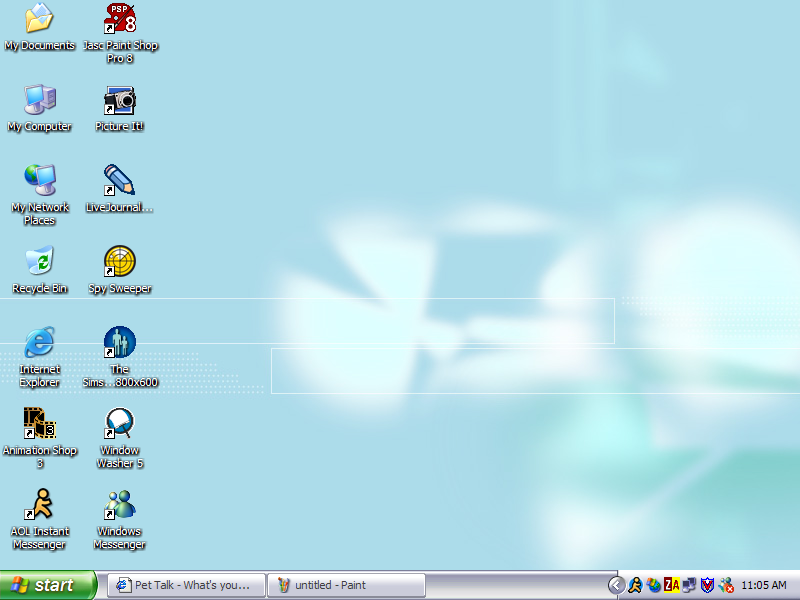Select the Internet Explorer desktop icon
Viewport: 800px width, 600px height.
(40, 343)
